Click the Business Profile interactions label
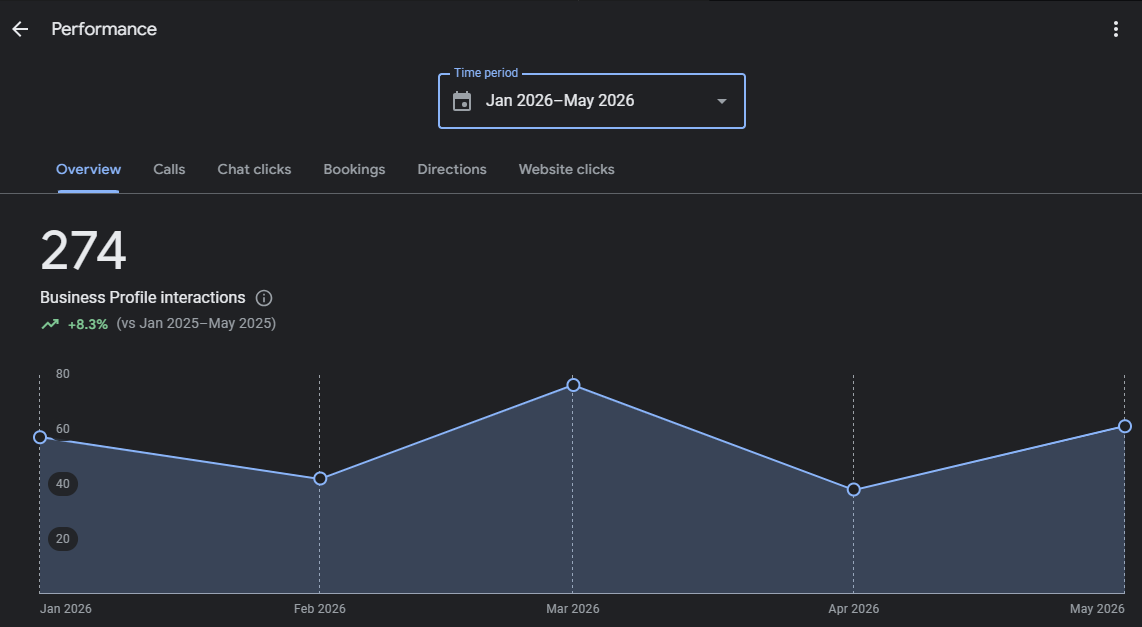This screenshot has height=627, width=1142. [x=143, y=297]
